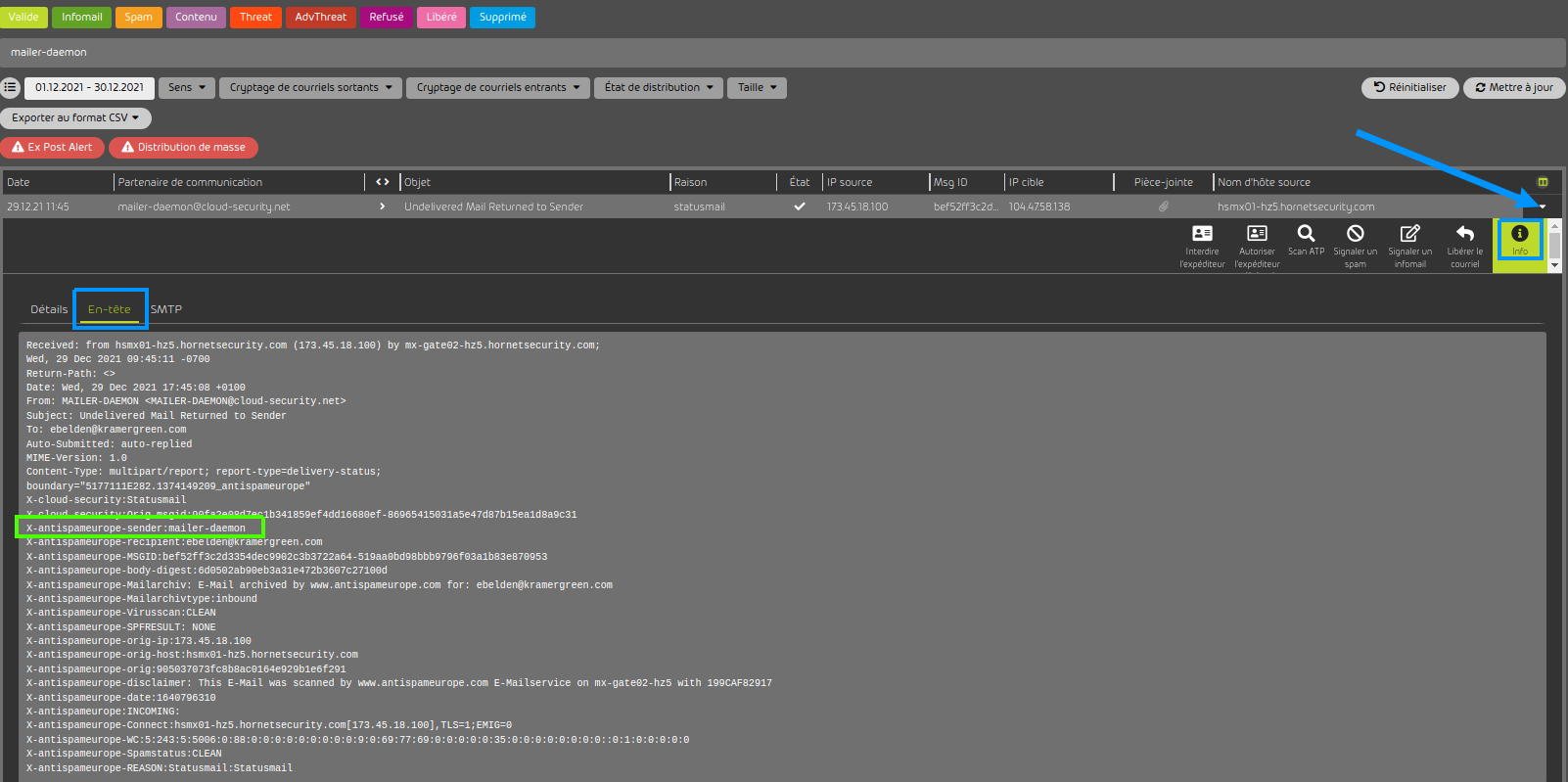Click the Réinitialiser button
The width and height of the screenshot is (1568, 782).
click(x=1409, y=88)
